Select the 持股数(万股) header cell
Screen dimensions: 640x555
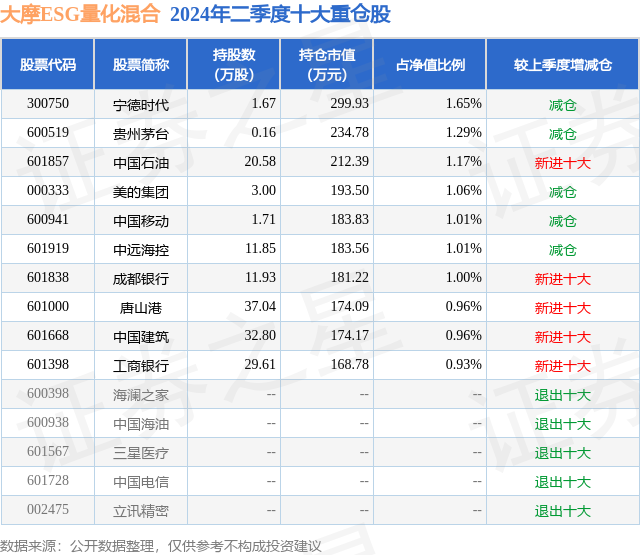[233, 64]
